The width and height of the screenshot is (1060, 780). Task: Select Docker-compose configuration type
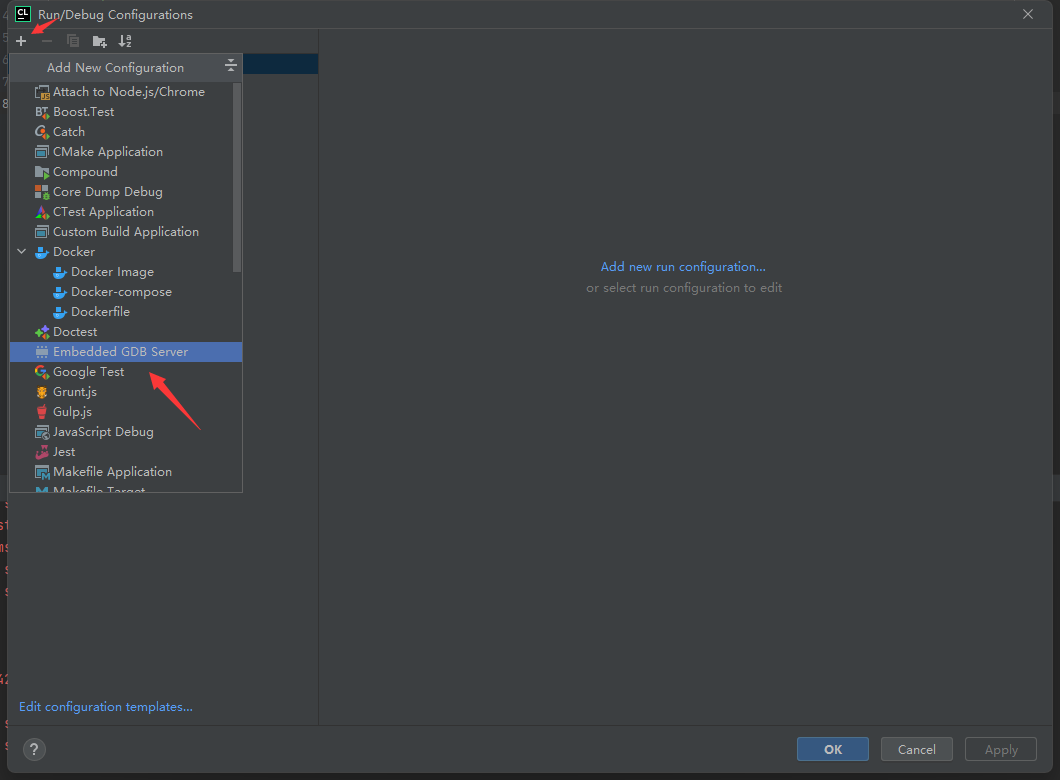point(126,292)
